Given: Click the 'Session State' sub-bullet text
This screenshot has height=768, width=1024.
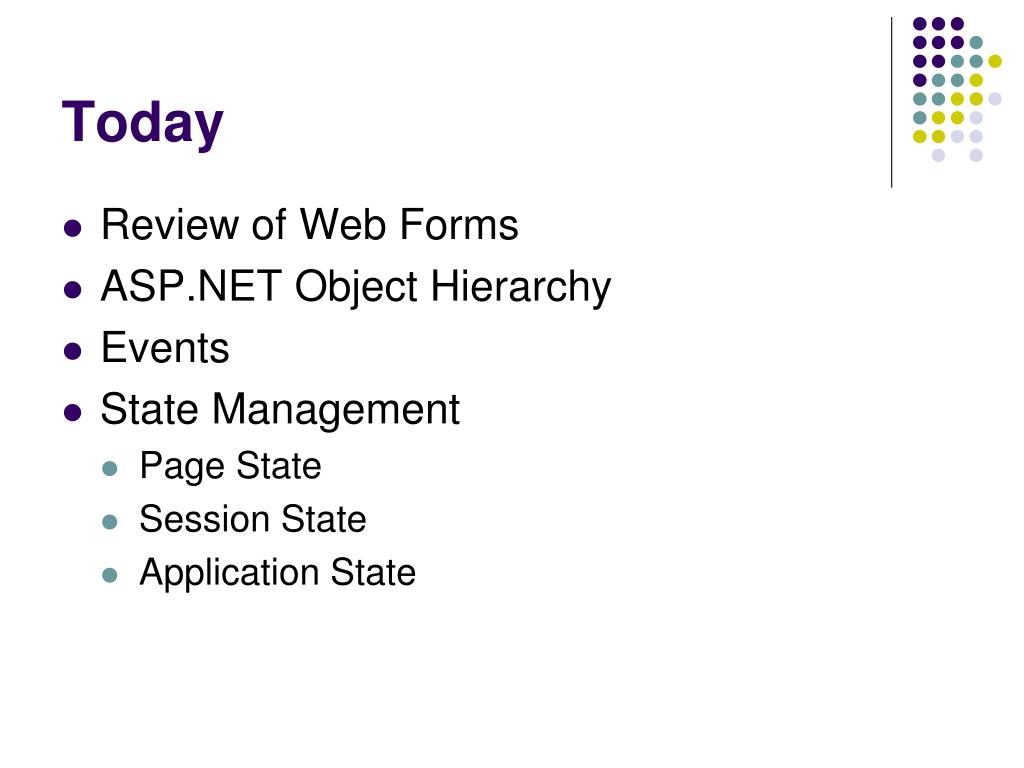Looking at the screenshot, I should click(253, 520).
